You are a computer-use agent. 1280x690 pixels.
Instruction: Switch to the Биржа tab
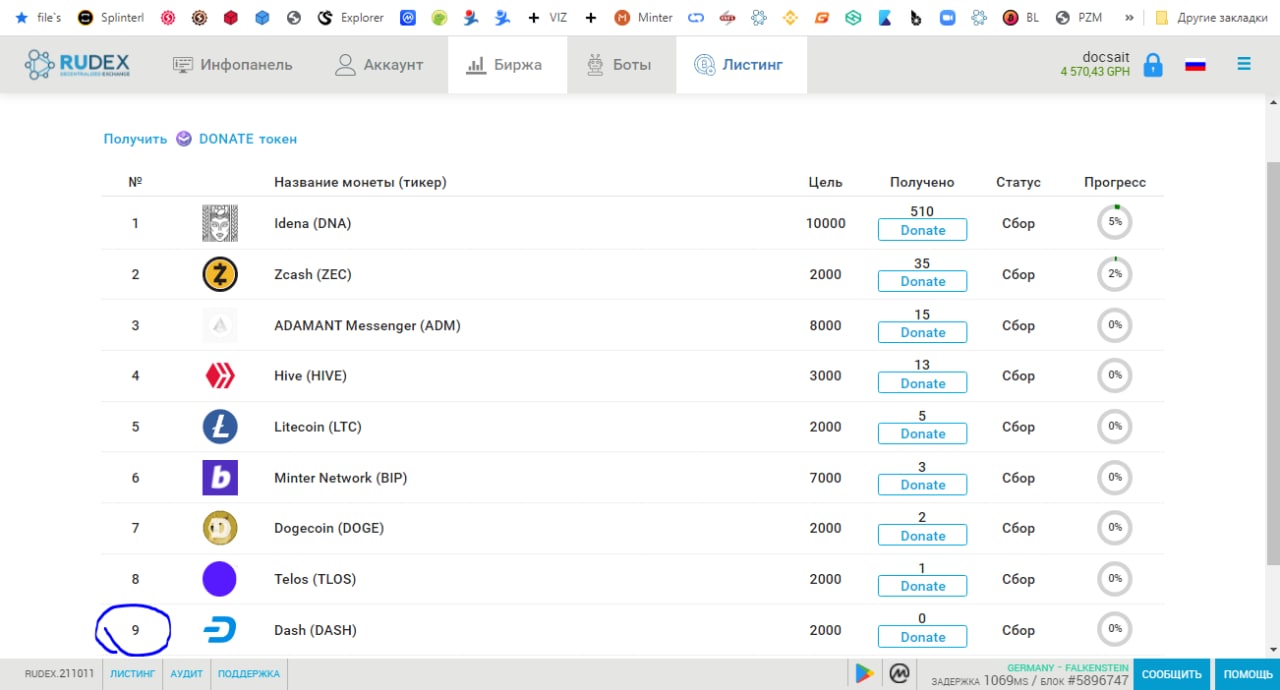[505, 65]
